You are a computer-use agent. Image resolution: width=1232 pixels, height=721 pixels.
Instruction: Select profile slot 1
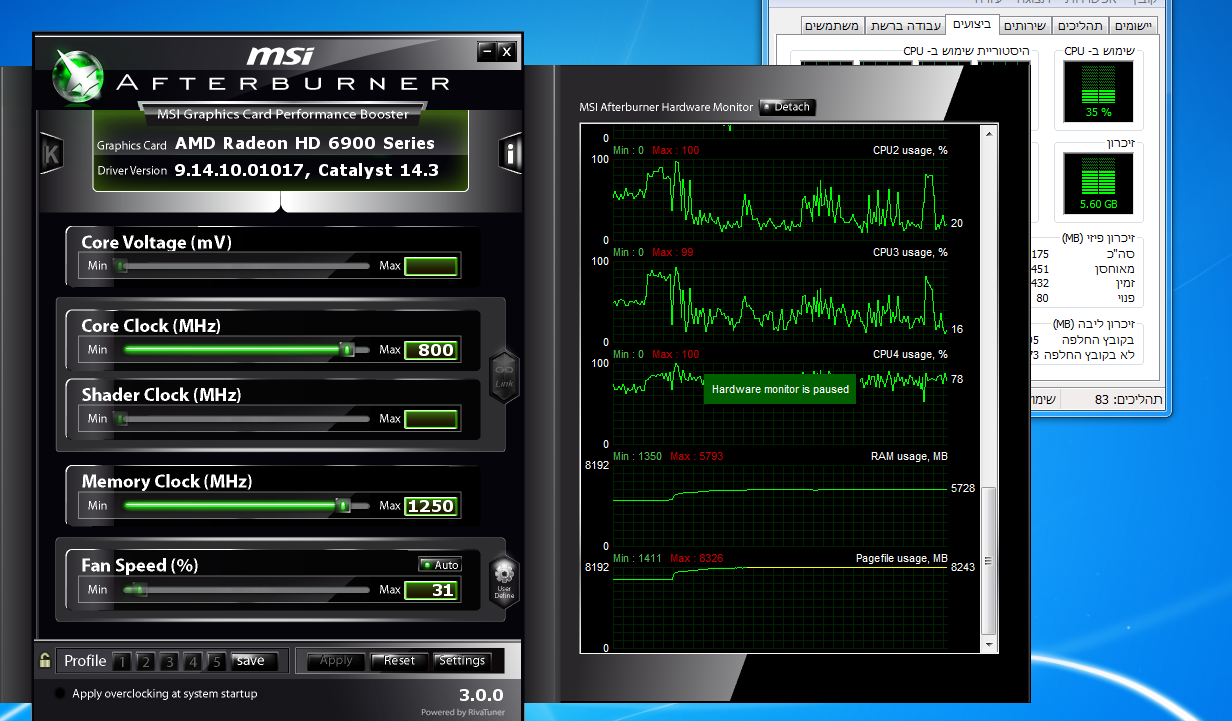pos(121,661)
